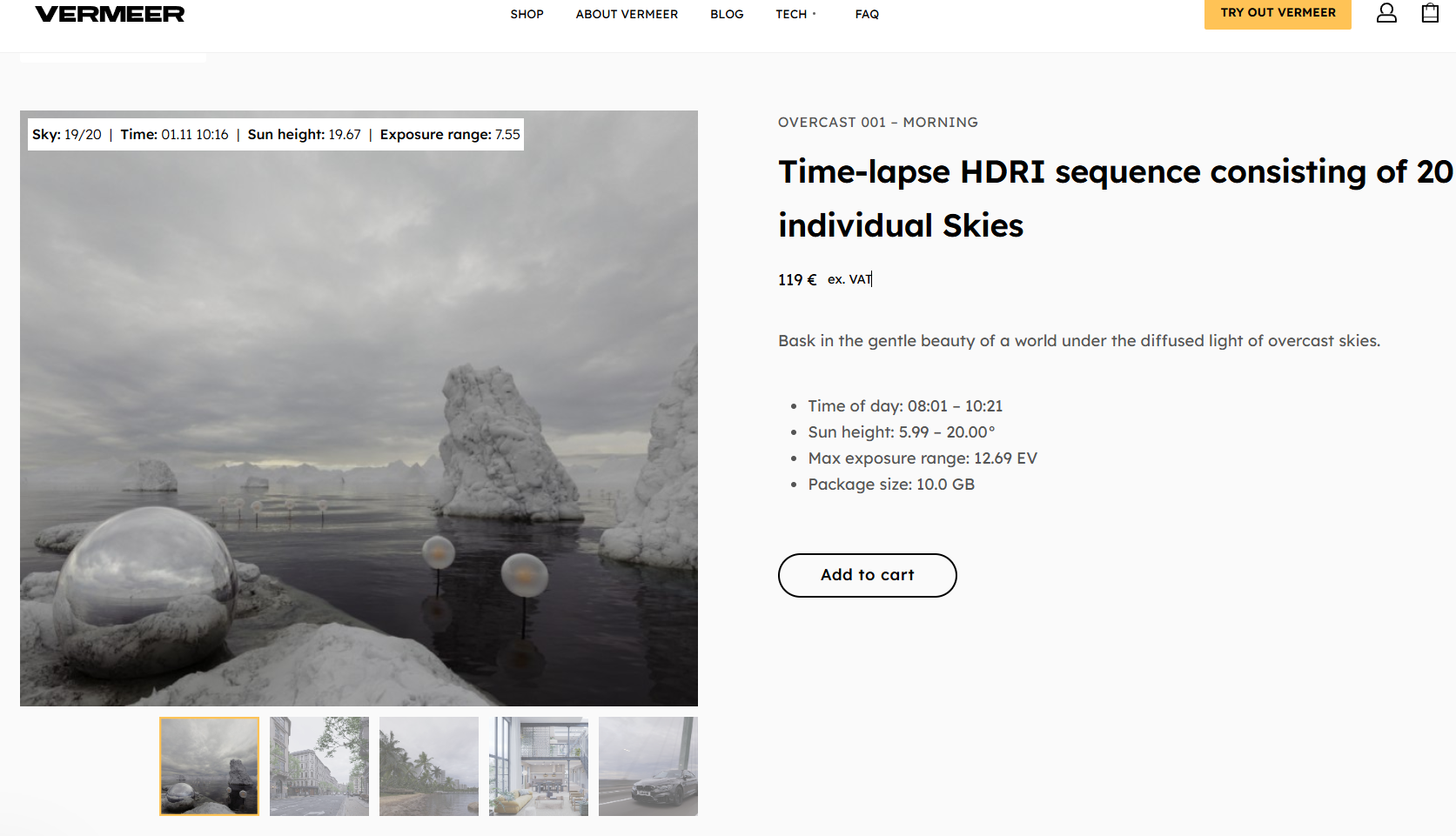Viewport: 1456px width, 836px height.
Task: Select the interior living room thumbnail
Action: pyautogui.click(x=539, y=766)
